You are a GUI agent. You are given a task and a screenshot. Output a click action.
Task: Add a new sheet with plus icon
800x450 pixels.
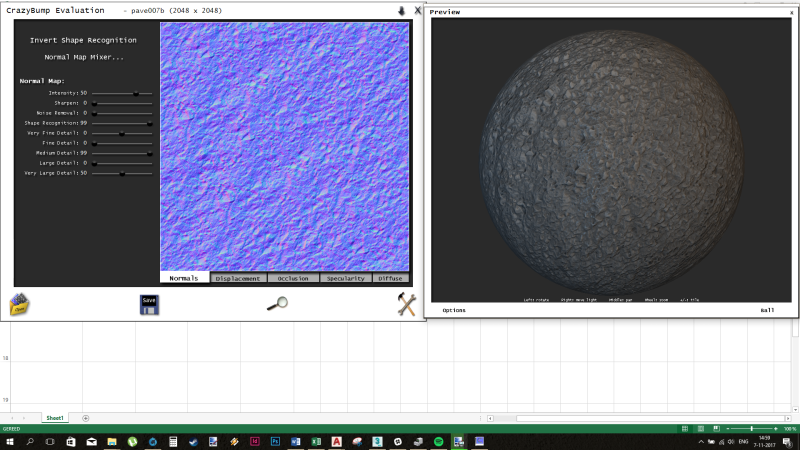[86, 417]
